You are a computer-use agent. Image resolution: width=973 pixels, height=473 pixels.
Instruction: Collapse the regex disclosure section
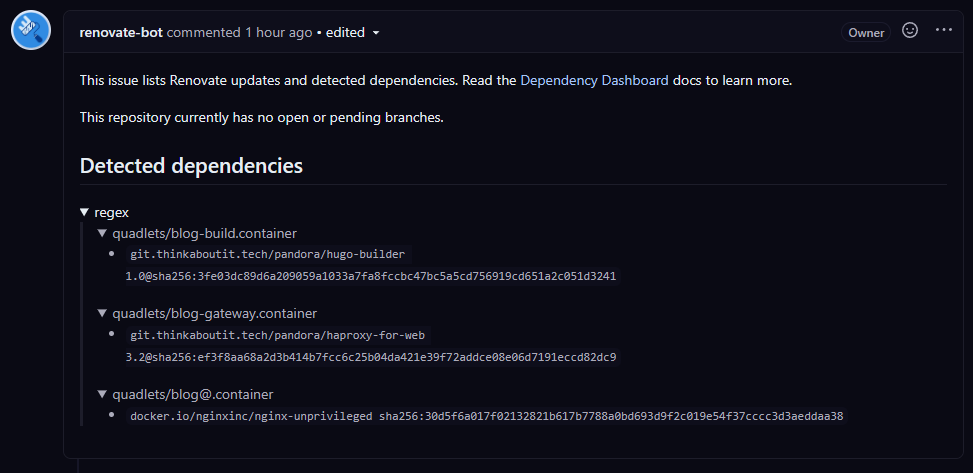(x=104, y=212)
